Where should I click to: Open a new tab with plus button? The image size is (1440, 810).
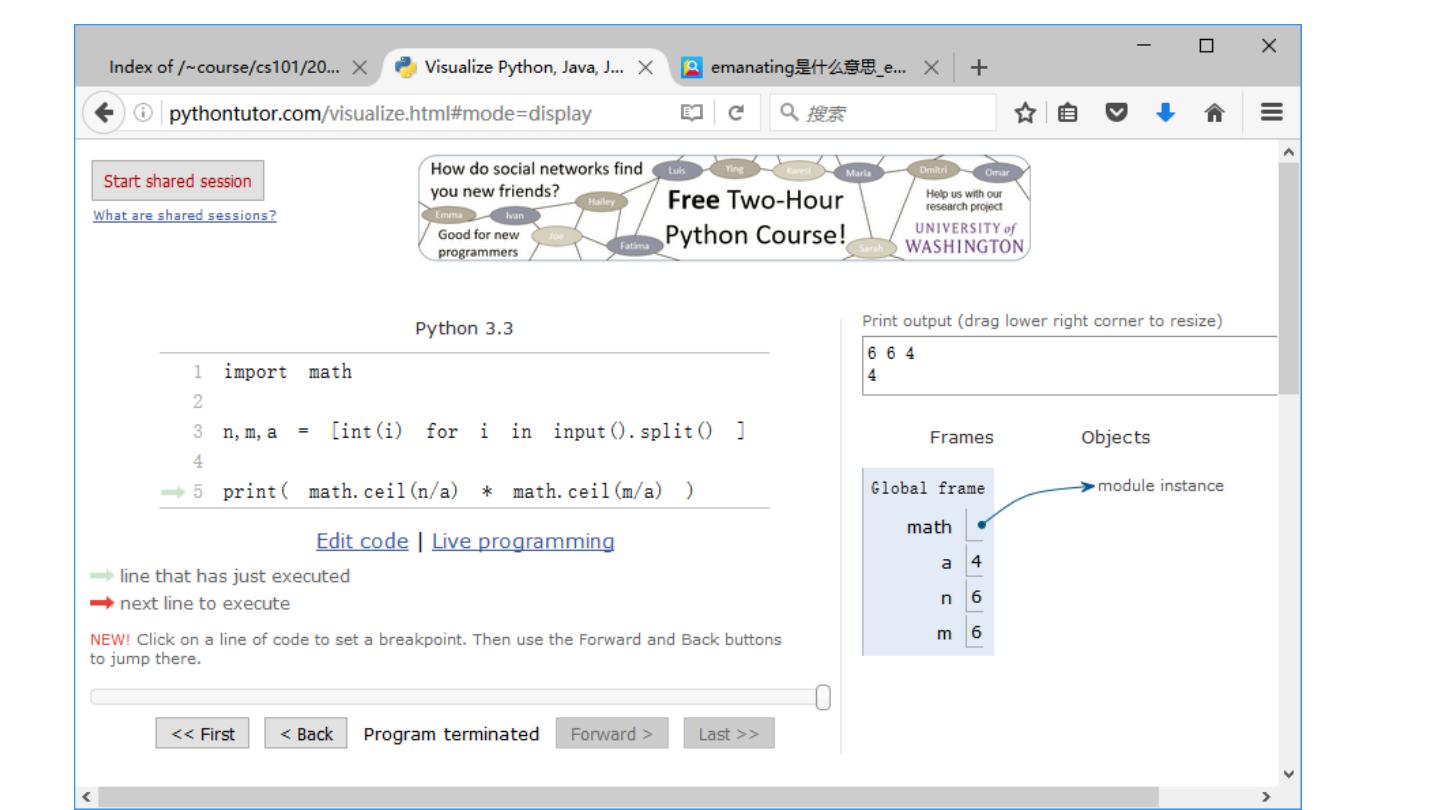pos(978,68)
